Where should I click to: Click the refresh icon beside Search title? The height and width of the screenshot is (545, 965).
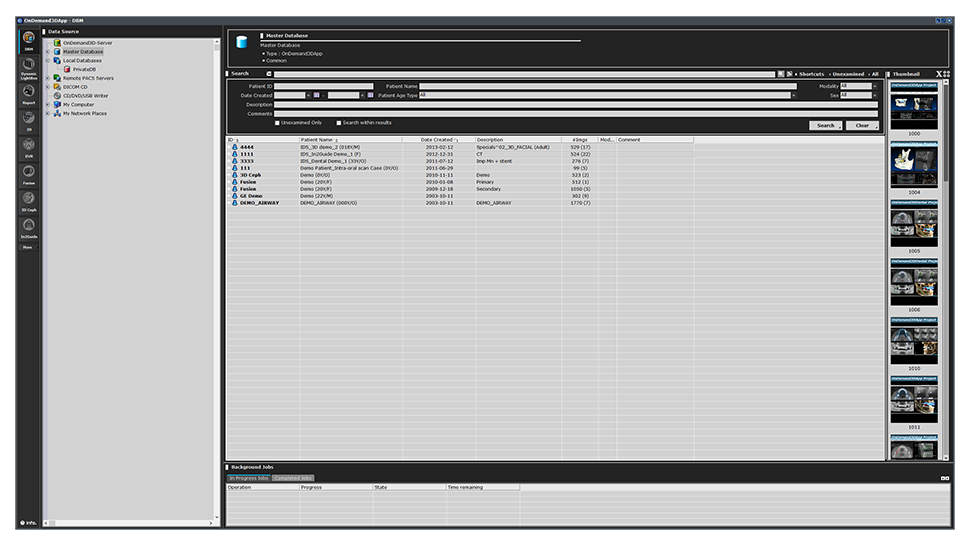coord(269,74)
